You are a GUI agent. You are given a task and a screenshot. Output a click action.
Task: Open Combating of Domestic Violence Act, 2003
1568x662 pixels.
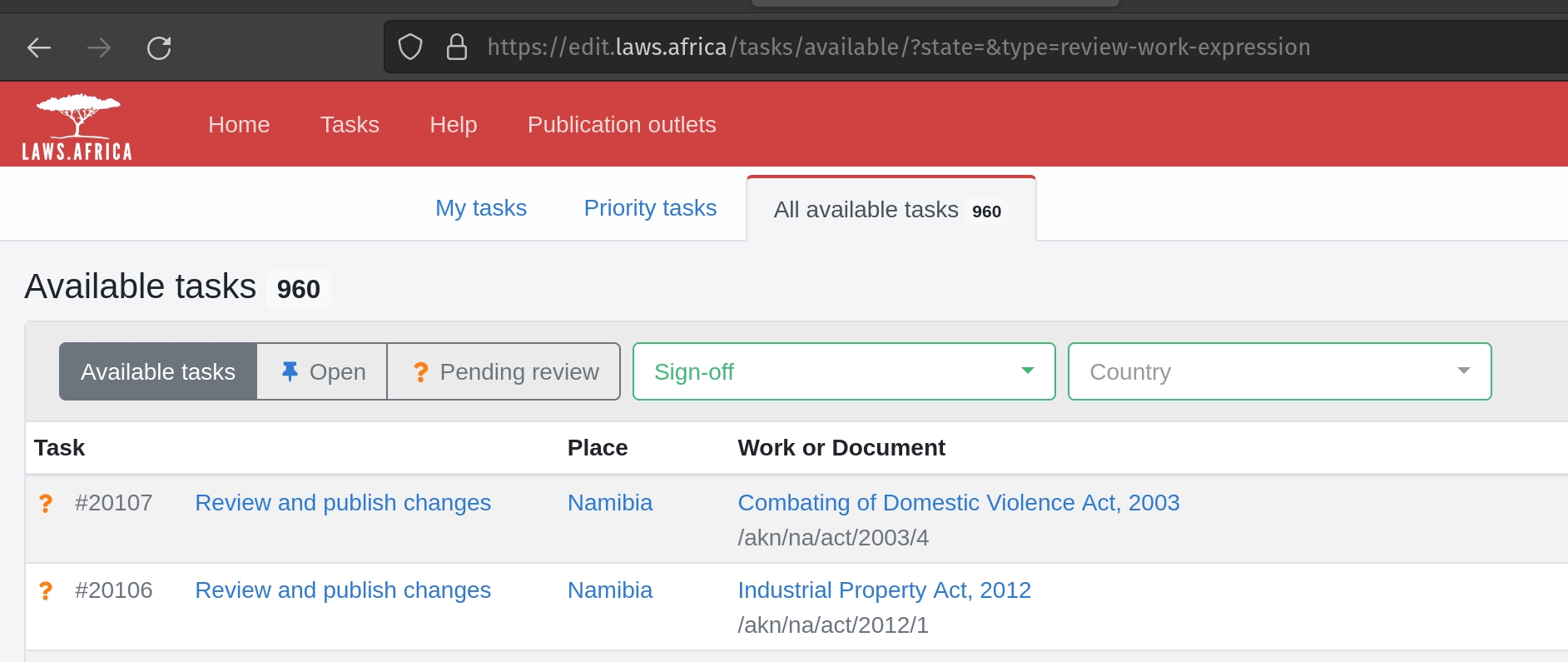(959, 503)
